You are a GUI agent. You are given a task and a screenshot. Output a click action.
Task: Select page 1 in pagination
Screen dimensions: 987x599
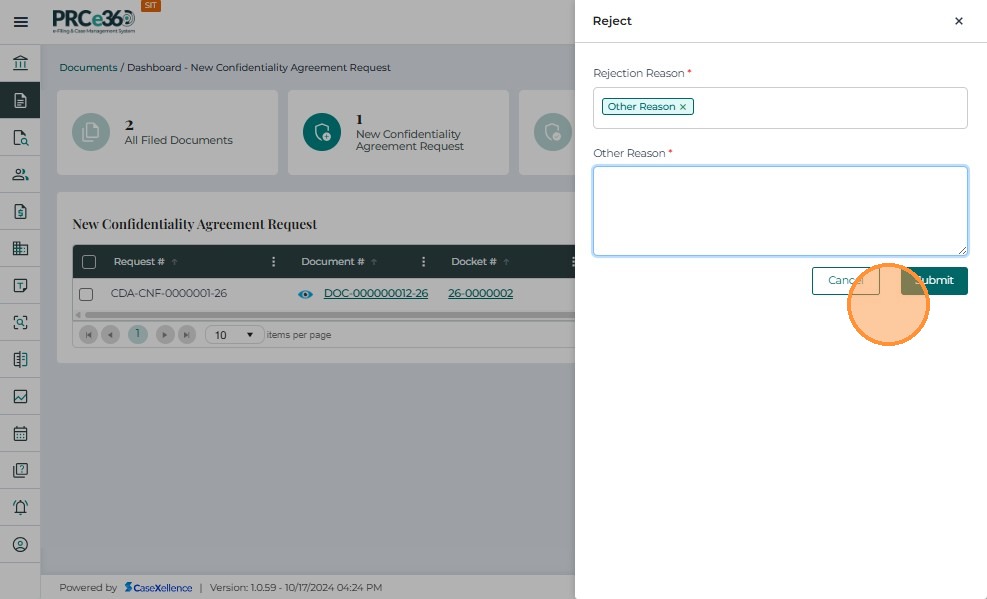[137, 335]
